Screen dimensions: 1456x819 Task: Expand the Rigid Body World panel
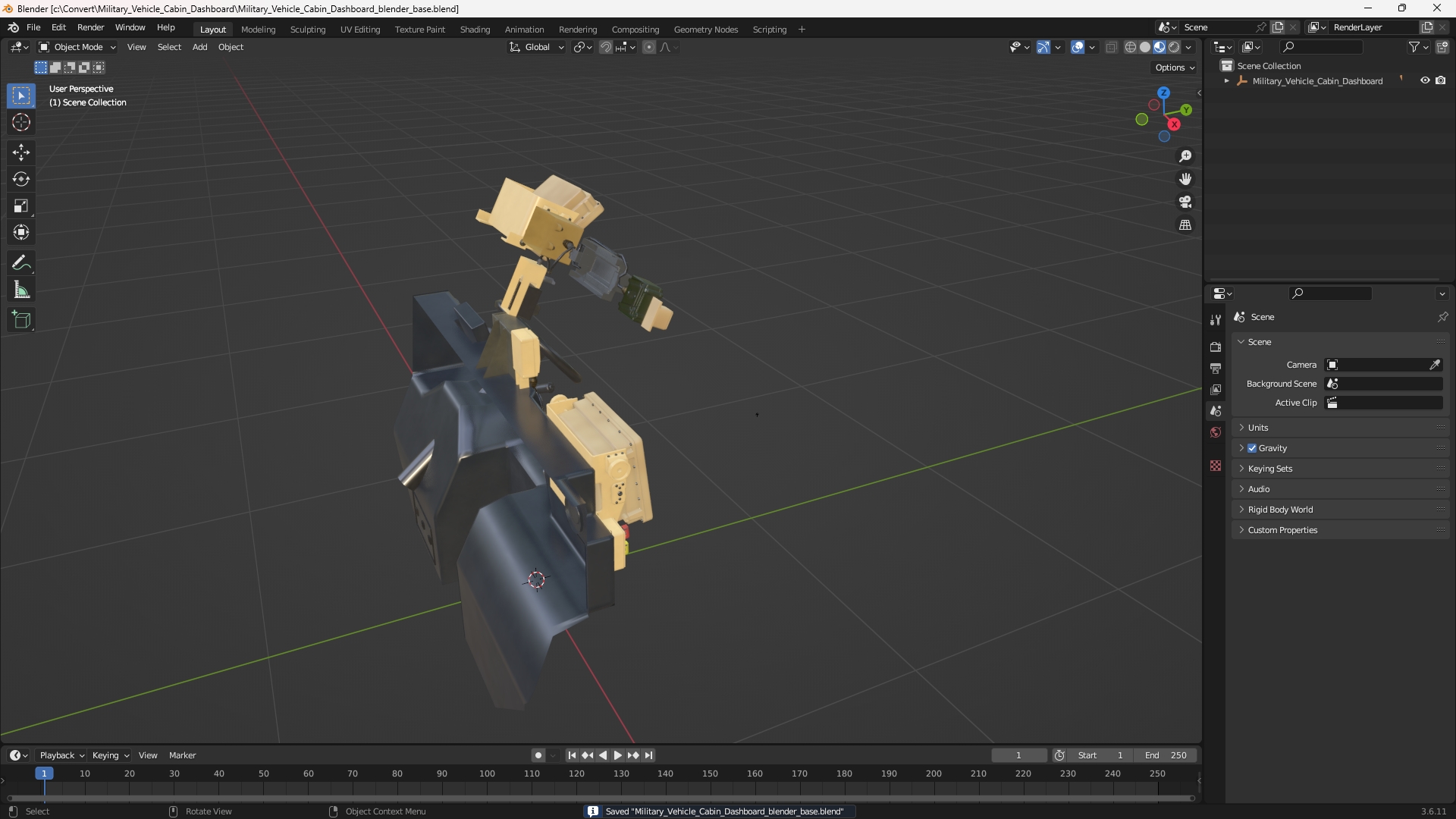click(1341, 510)
